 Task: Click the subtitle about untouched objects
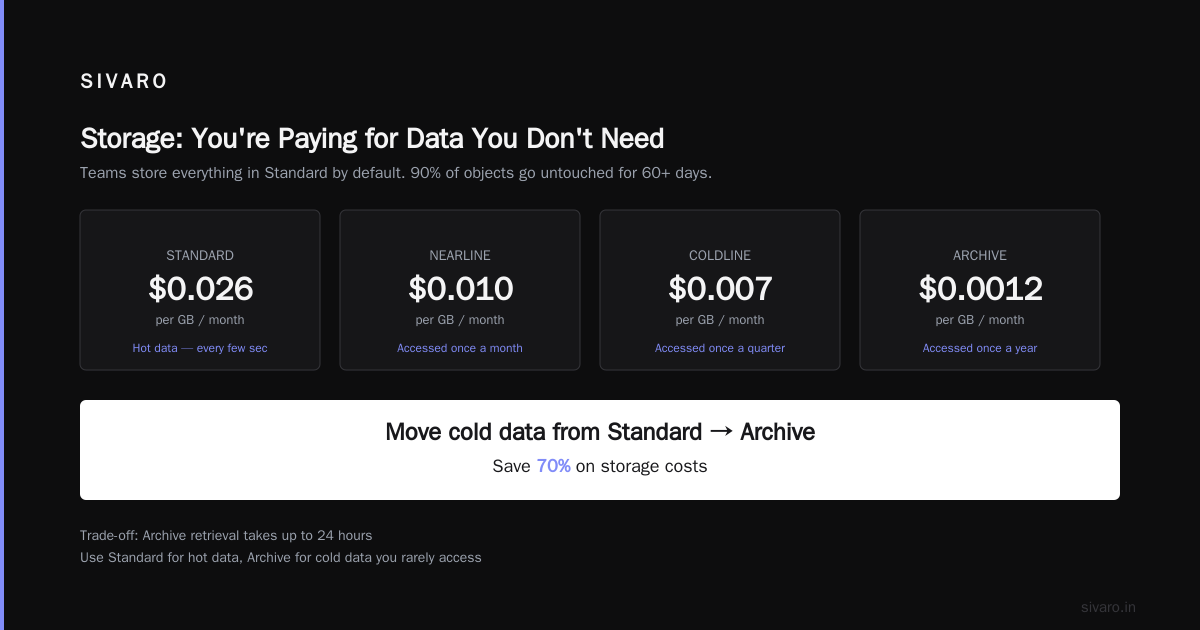pos(396,173)
